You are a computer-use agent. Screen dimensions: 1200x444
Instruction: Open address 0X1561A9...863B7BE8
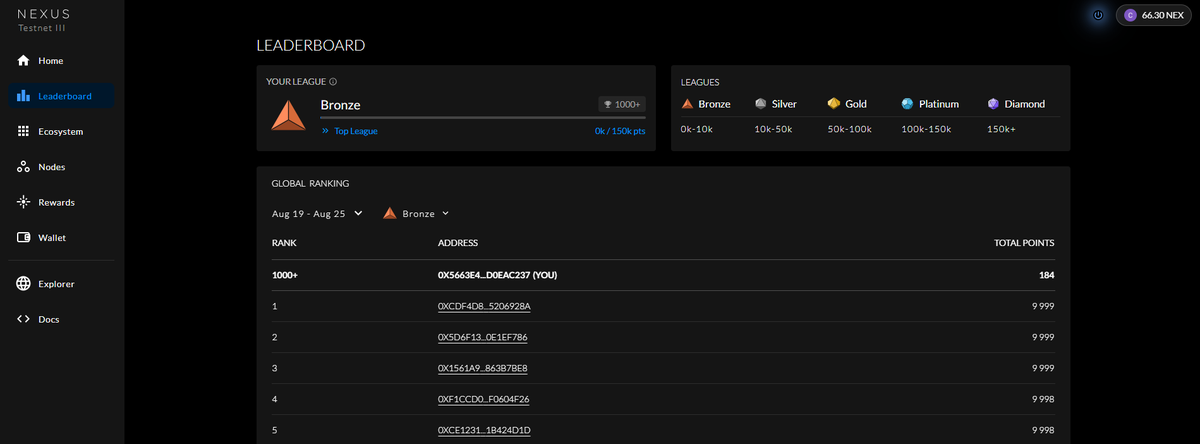[483, 368]
